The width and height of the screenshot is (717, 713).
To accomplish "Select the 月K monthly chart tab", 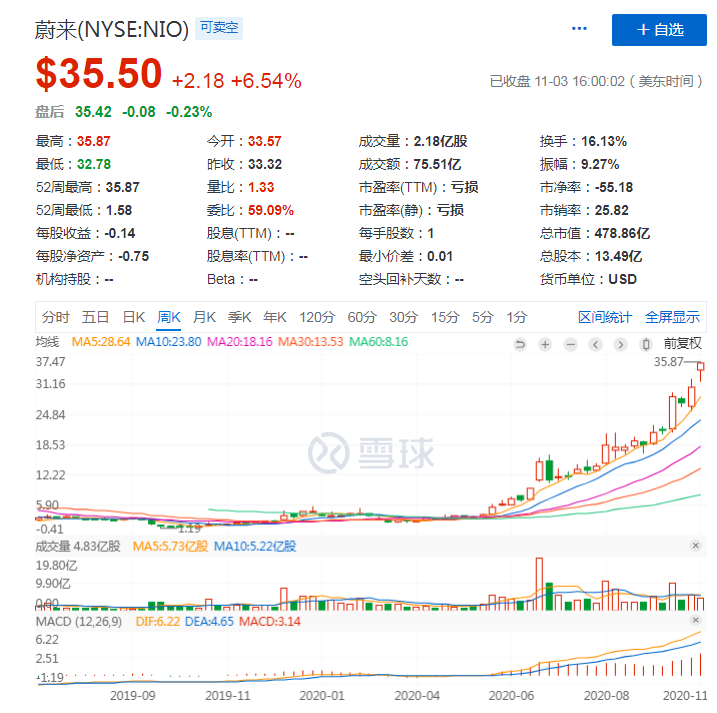I will coord(204,316).
